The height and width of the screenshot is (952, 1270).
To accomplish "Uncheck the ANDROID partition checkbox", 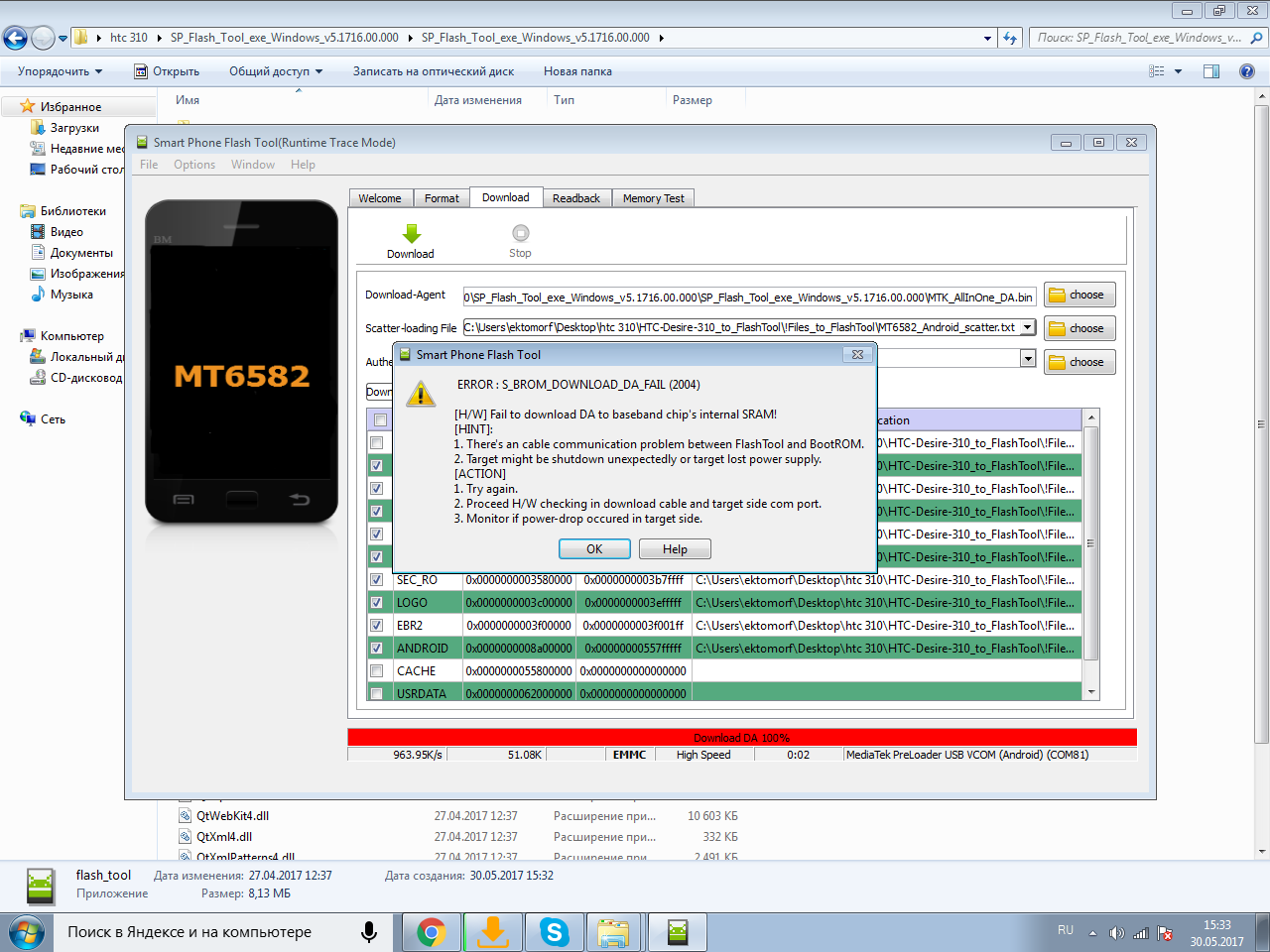I will pos(377,649).
